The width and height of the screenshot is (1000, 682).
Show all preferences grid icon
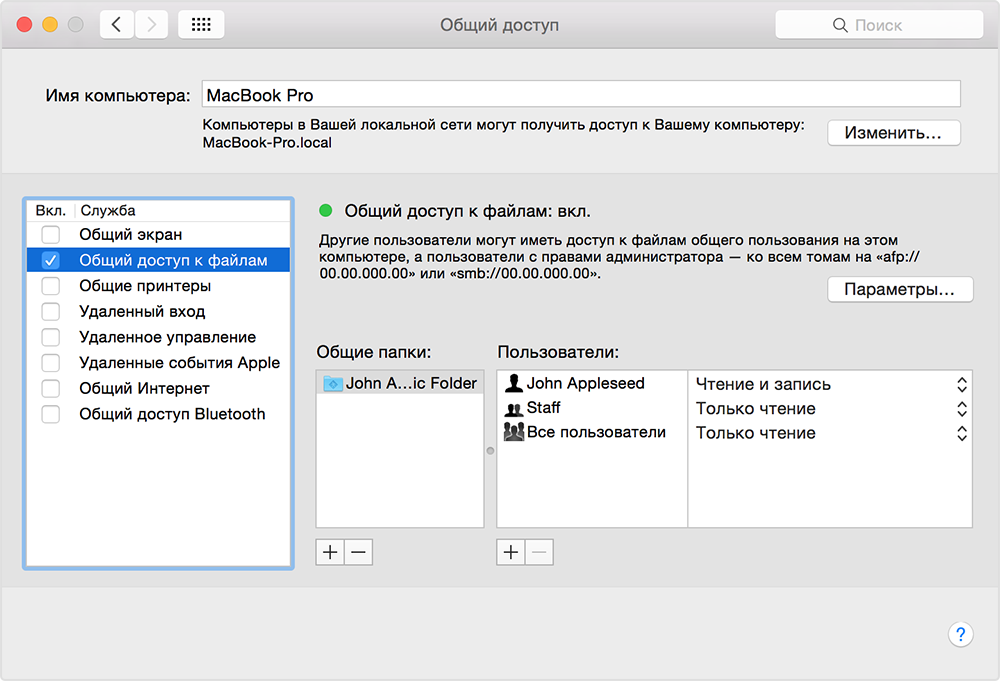coord(200,25)
